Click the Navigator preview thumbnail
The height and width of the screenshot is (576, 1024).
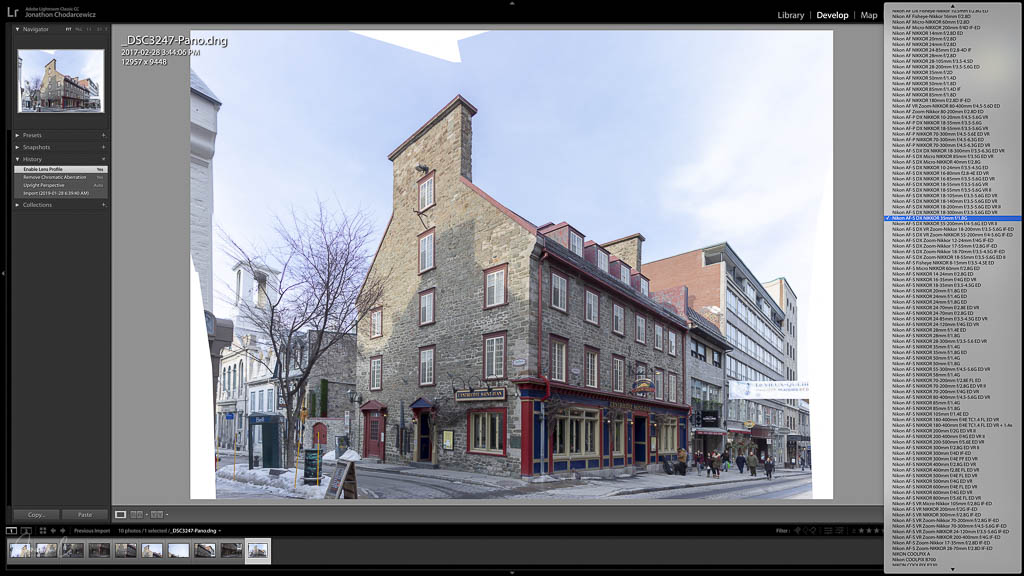(x=60, y=81)
